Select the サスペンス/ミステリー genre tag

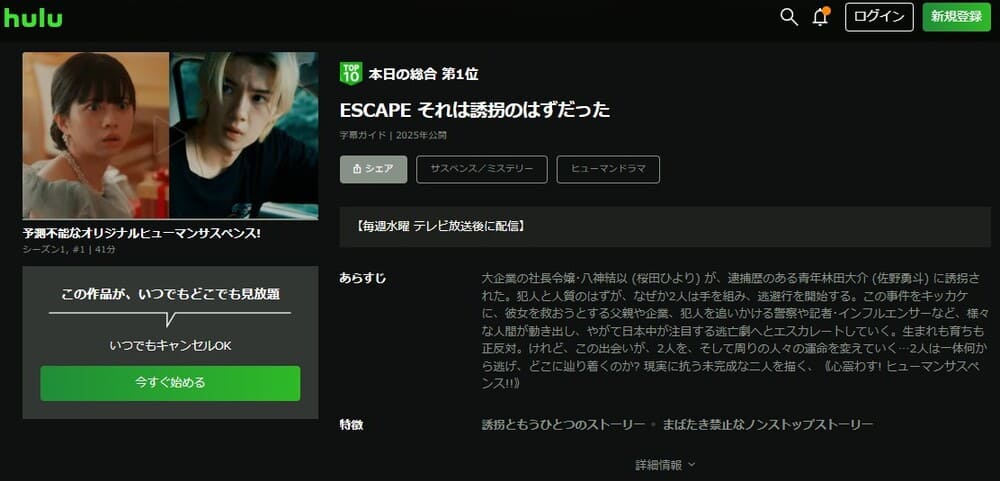tap(482, 169)
